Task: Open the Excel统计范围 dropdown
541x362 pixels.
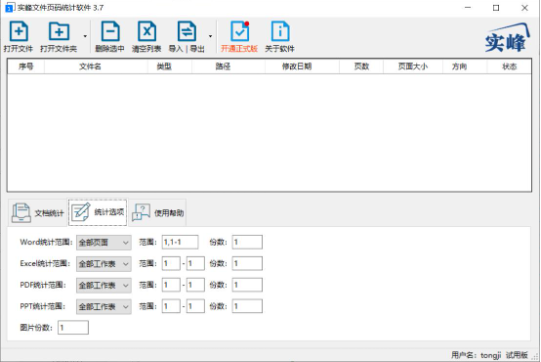Action: (104, 264)
